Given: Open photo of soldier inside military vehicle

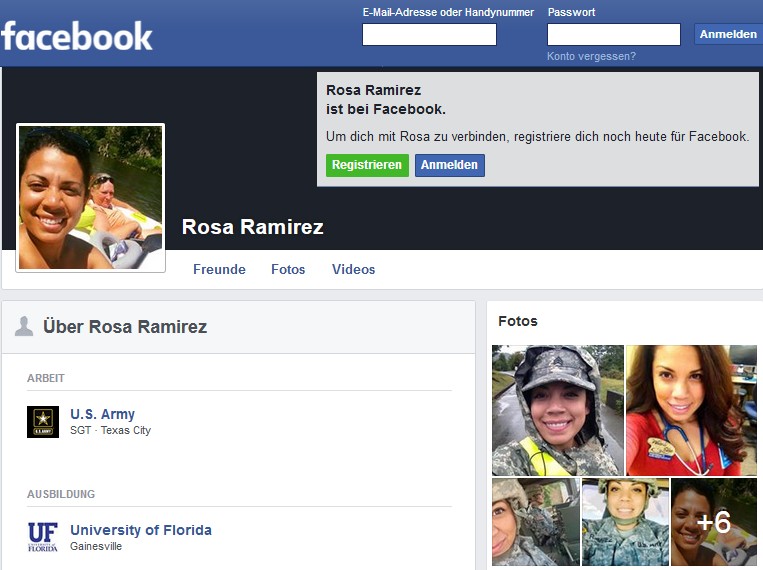Looking at the screenshot, I should coord(536,522).
